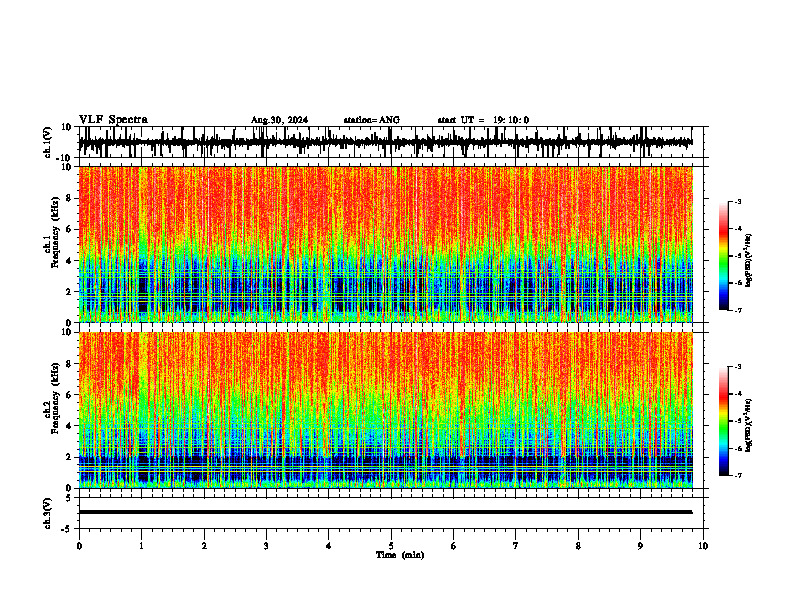Viewport: 792px width, 612px height.
Task: Click the flat black trace in ch.3 panel
Action: (385, 512)
